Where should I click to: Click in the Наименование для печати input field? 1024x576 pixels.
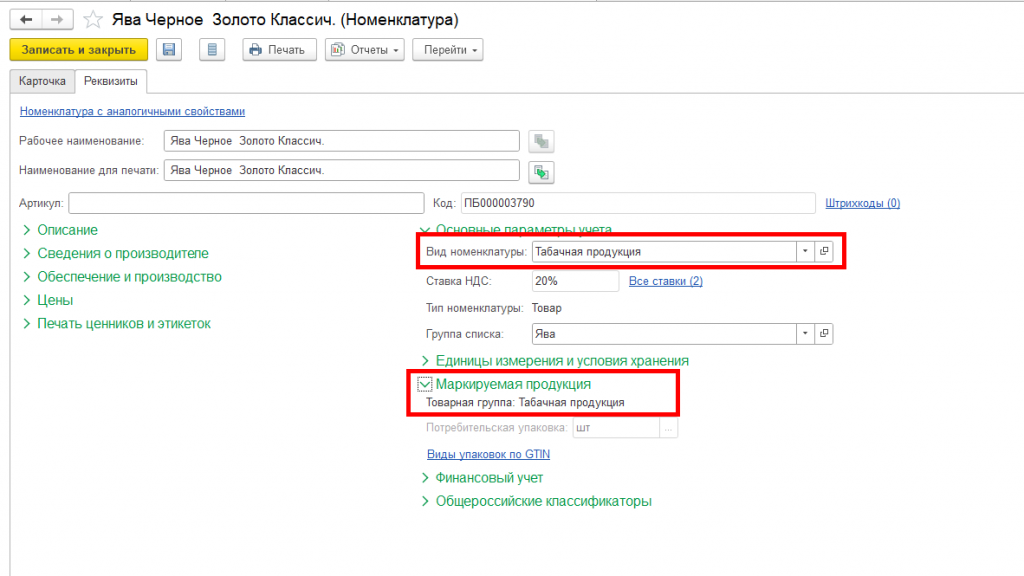click(342, 170)
